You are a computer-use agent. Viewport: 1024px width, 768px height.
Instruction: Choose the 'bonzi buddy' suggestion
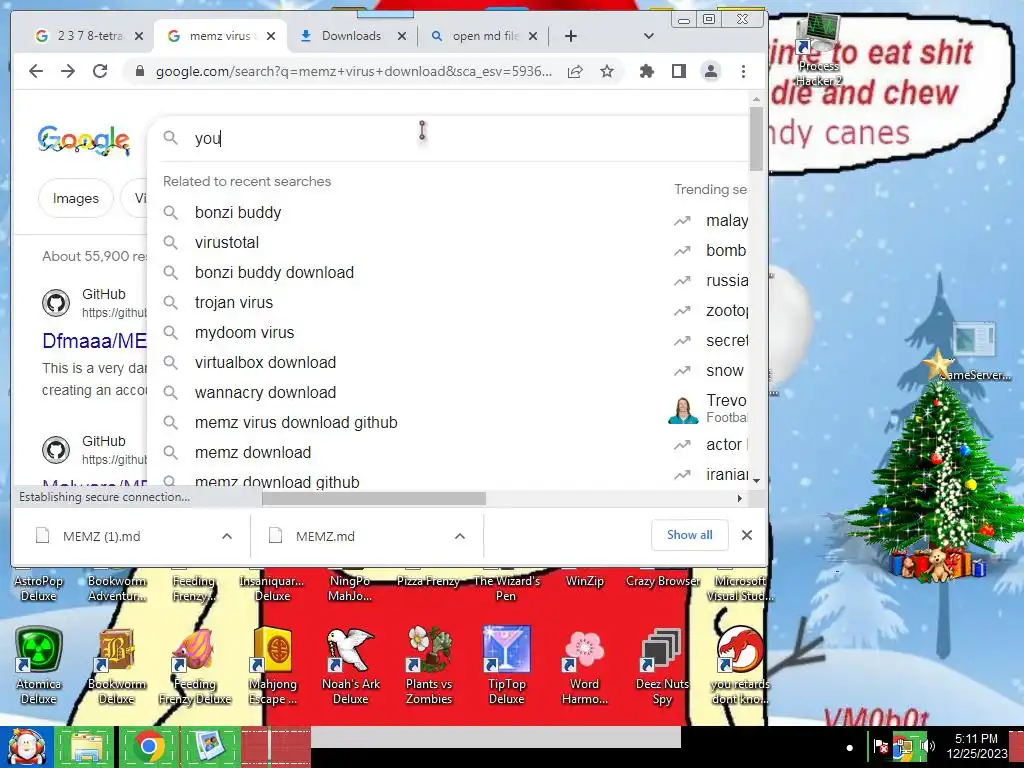coord(238,212)
